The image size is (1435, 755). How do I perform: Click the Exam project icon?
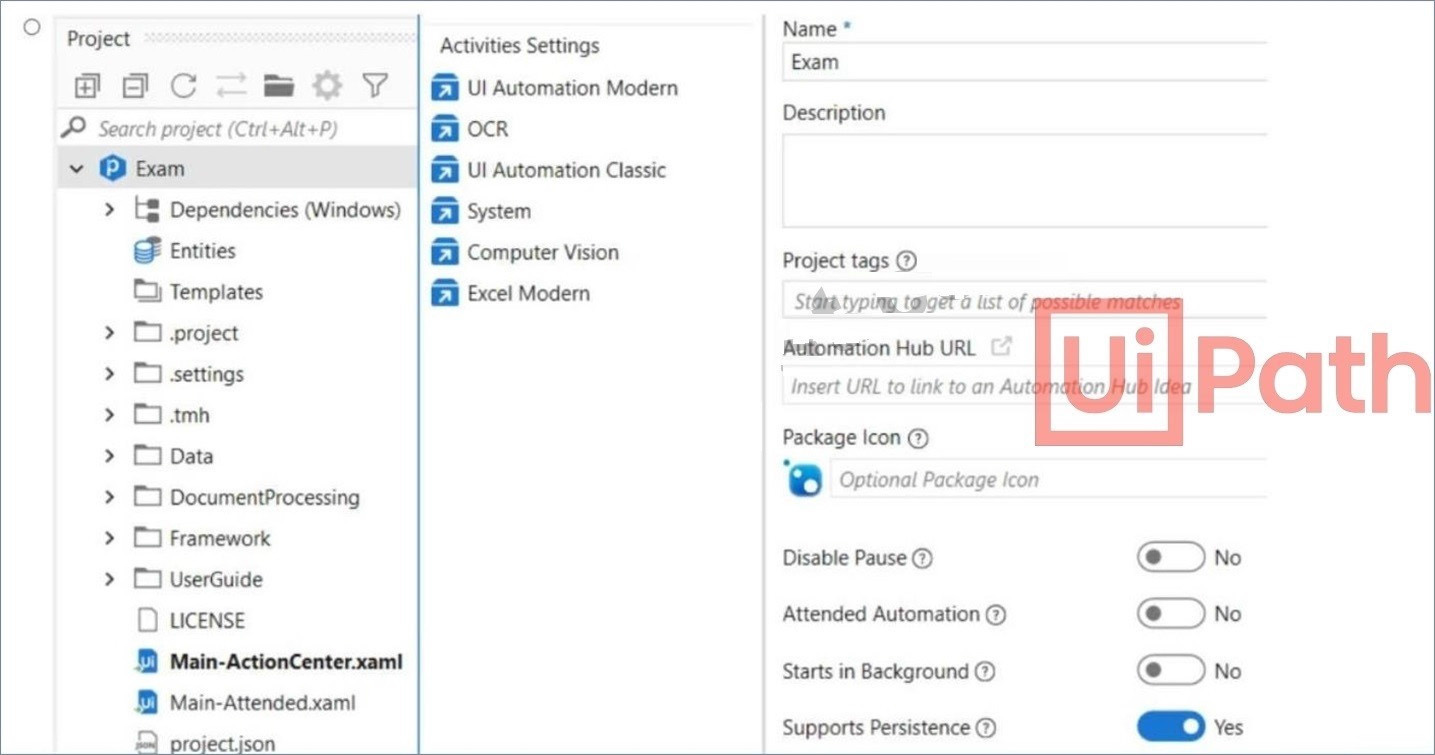click(111, 169)
